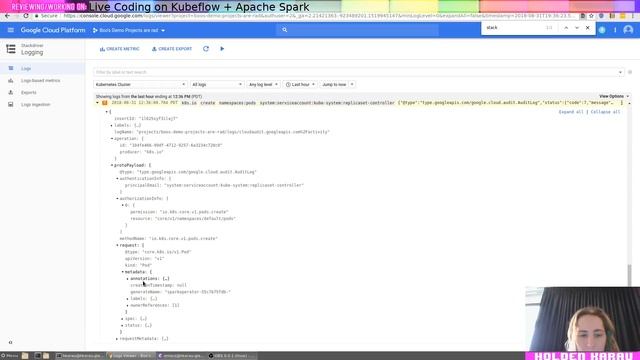Click the blue notifications icon in header
640x360 pixels.
(602, 30)
